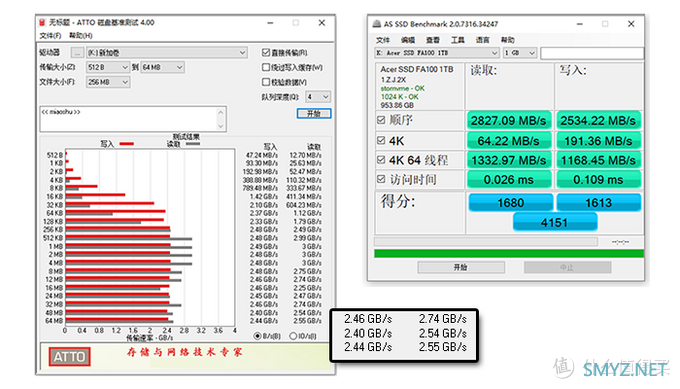Close the AS SSD Benchmark window
Screen dimensions: 680x389
click(631, 24)
